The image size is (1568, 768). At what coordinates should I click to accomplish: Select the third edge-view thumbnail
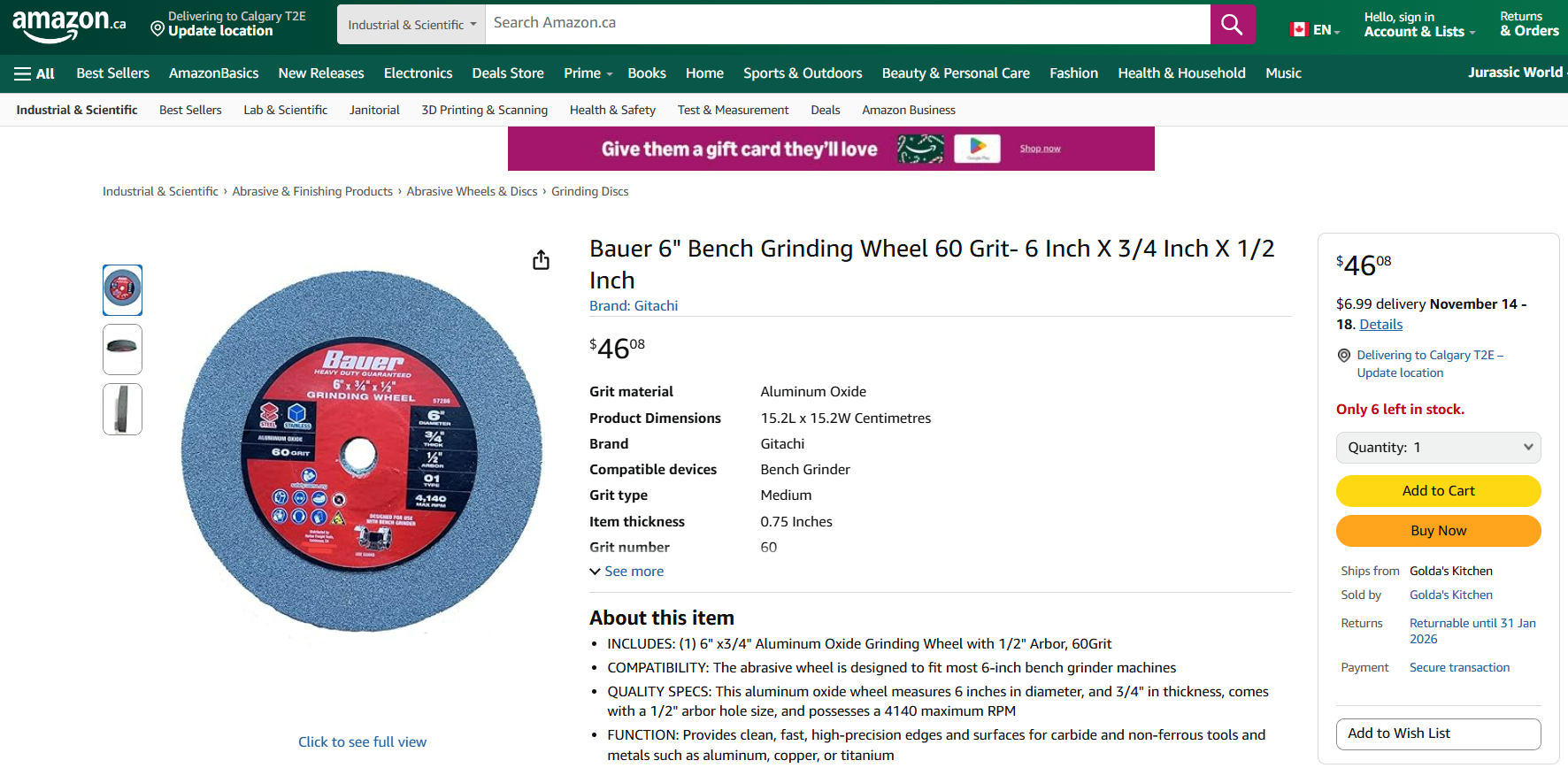click(122, 409)
